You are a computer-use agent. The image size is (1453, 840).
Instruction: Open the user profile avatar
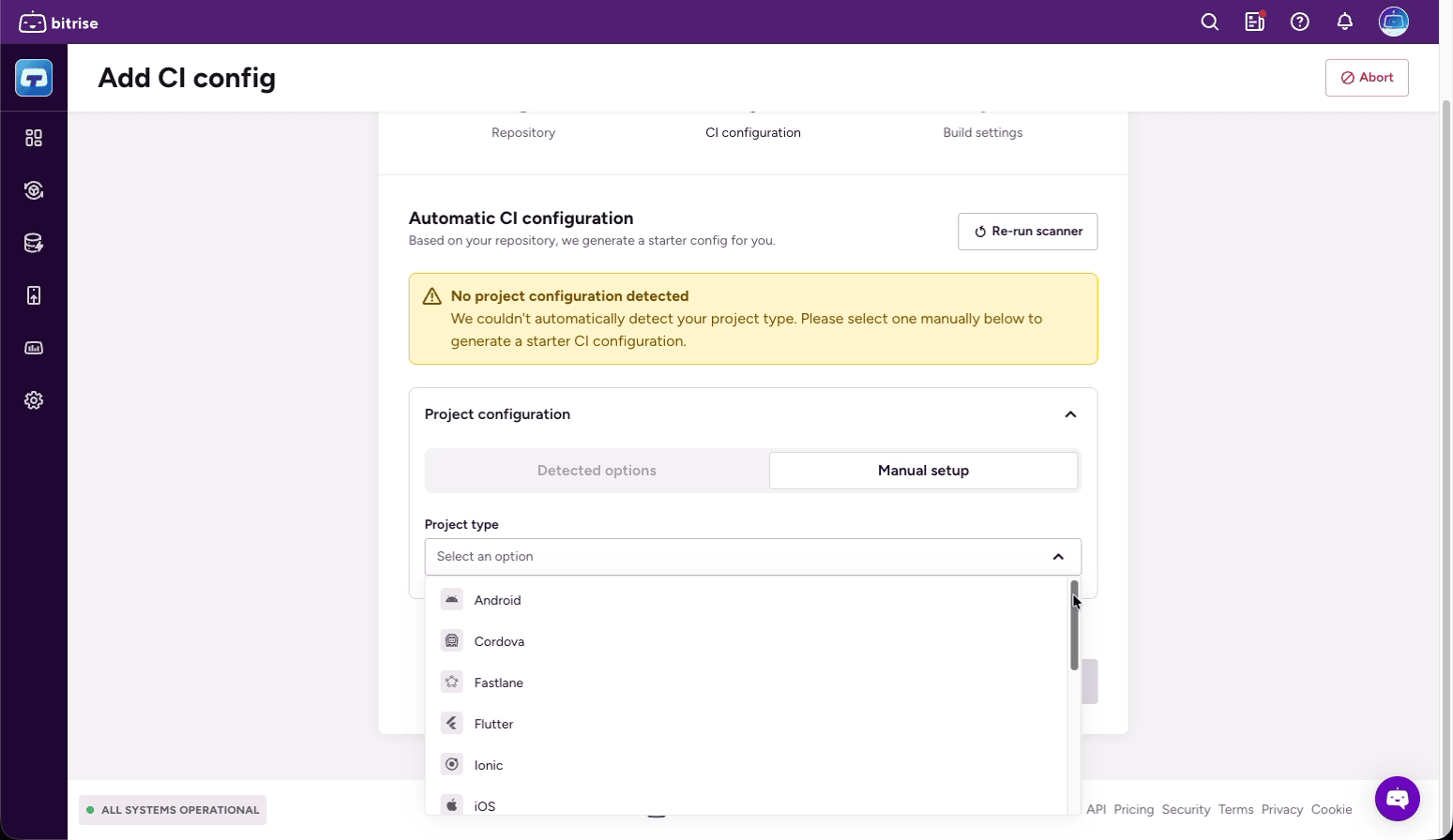1394,22
